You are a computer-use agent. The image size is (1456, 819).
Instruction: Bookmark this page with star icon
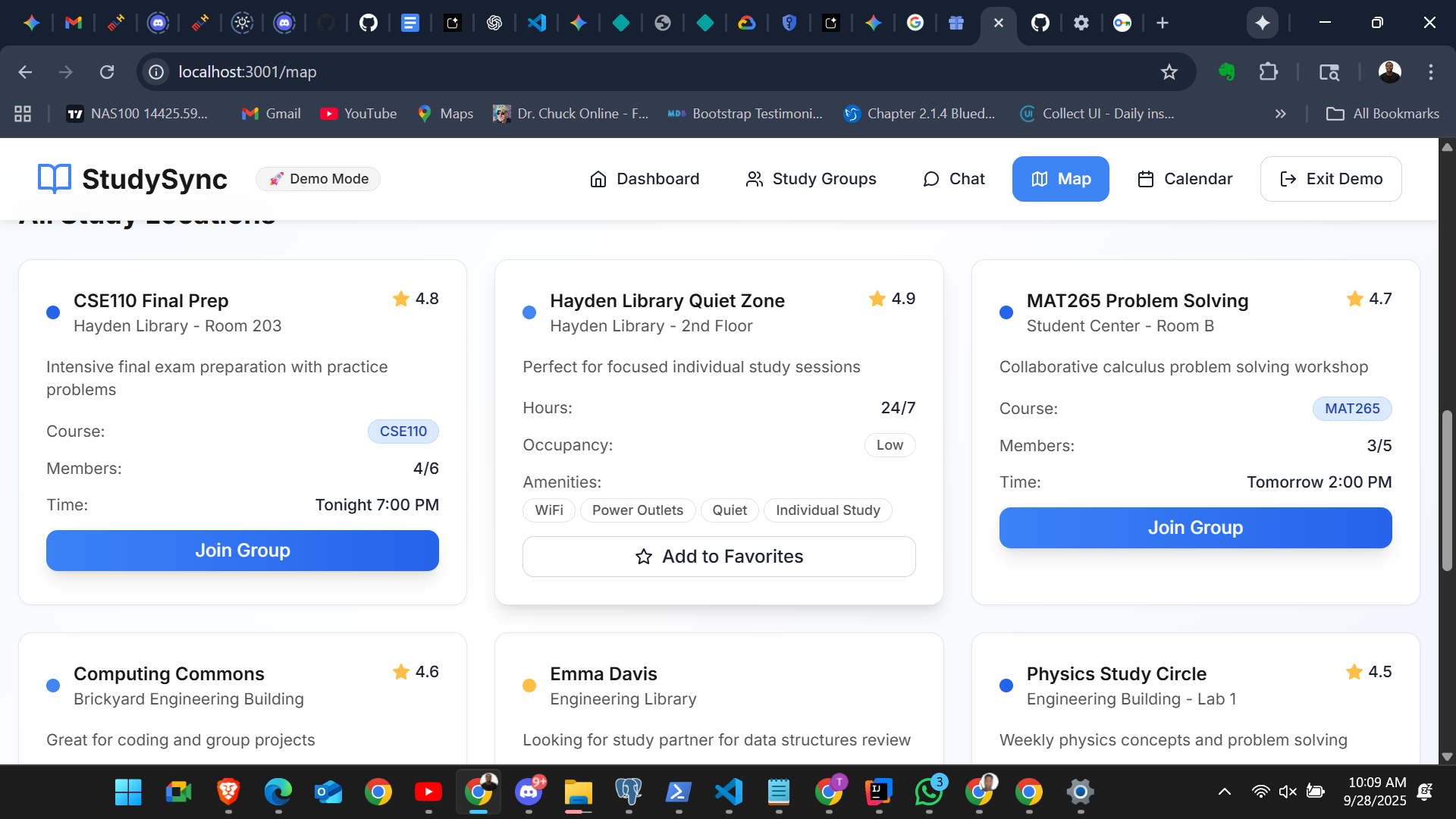1169,72
